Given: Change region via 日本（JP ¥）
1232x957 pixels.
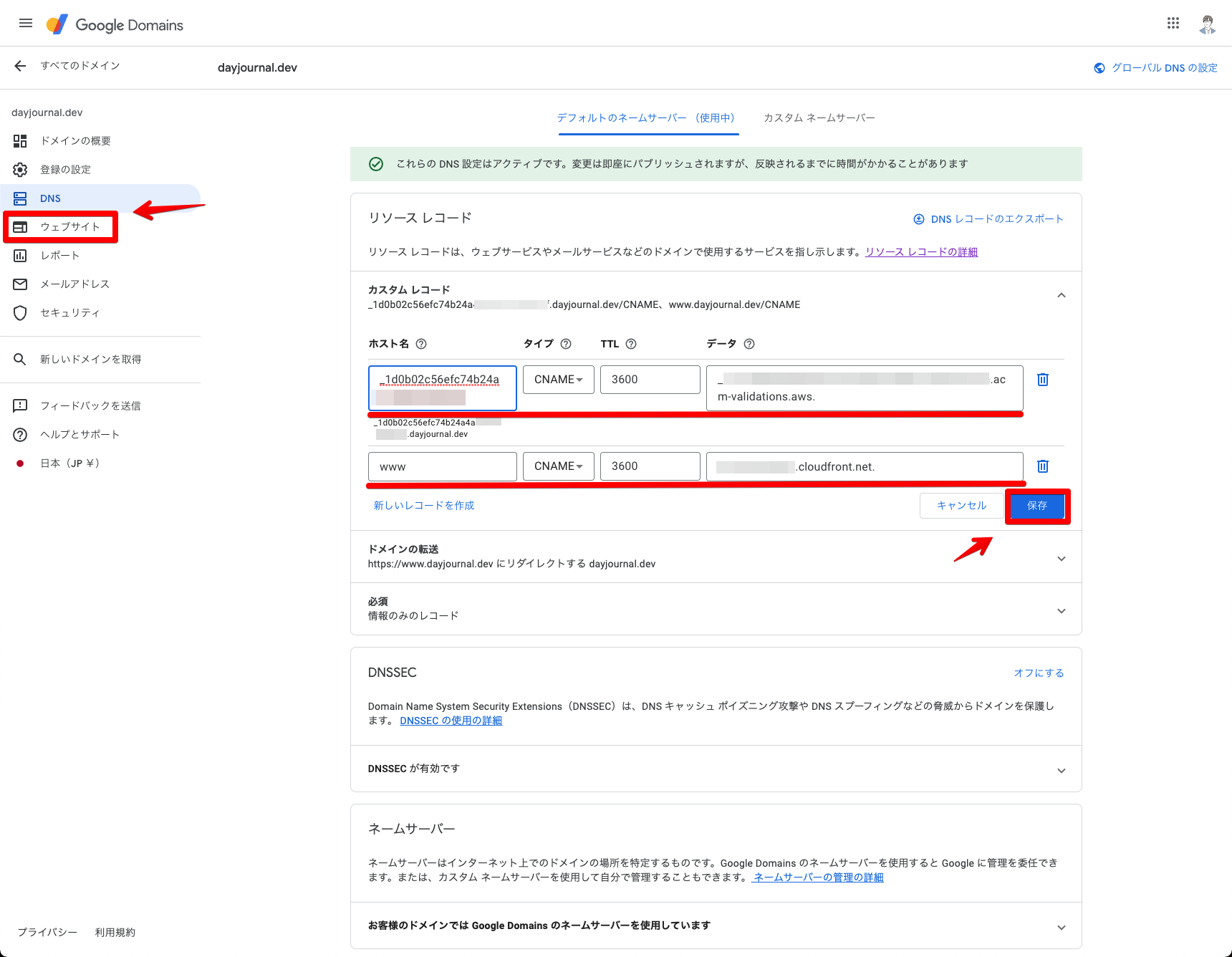Looking at the screenshot, I should 100,463.
